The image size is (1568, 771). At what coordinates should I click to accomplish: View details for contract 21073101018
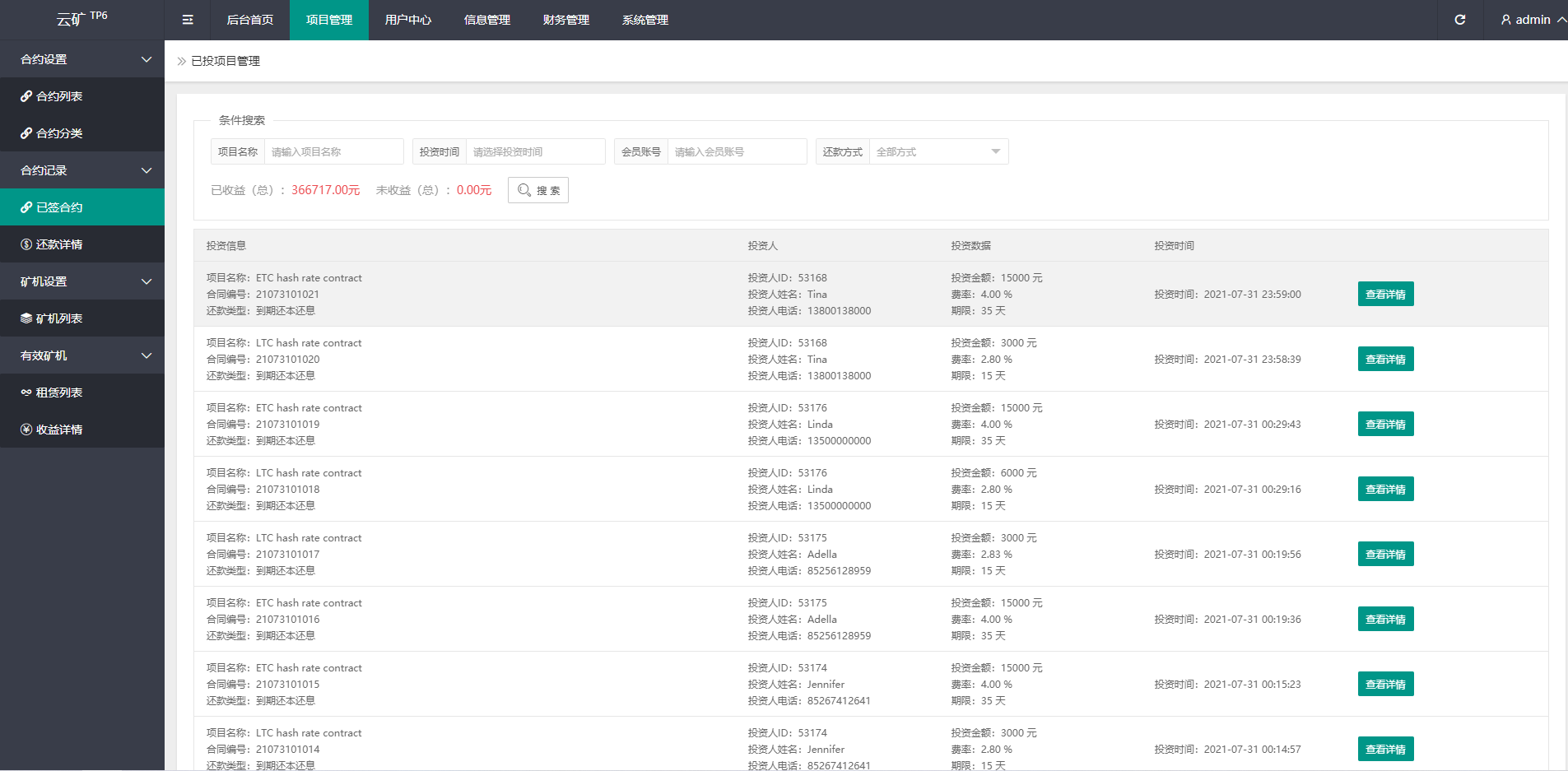click(1385, 489)
